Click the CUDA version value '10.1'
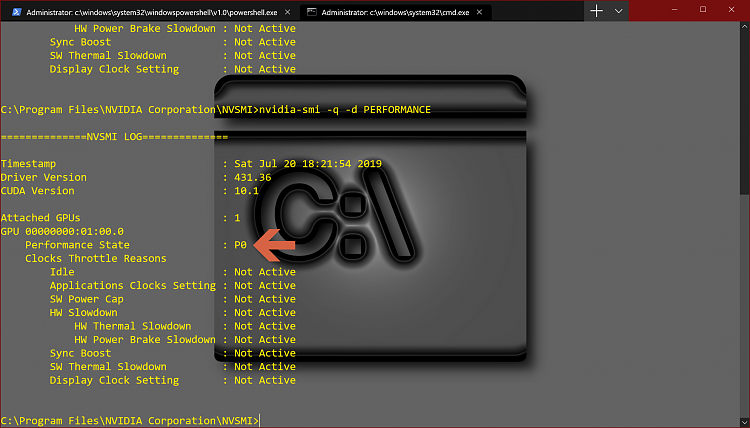The image size is (750, 428). (246, 191)
